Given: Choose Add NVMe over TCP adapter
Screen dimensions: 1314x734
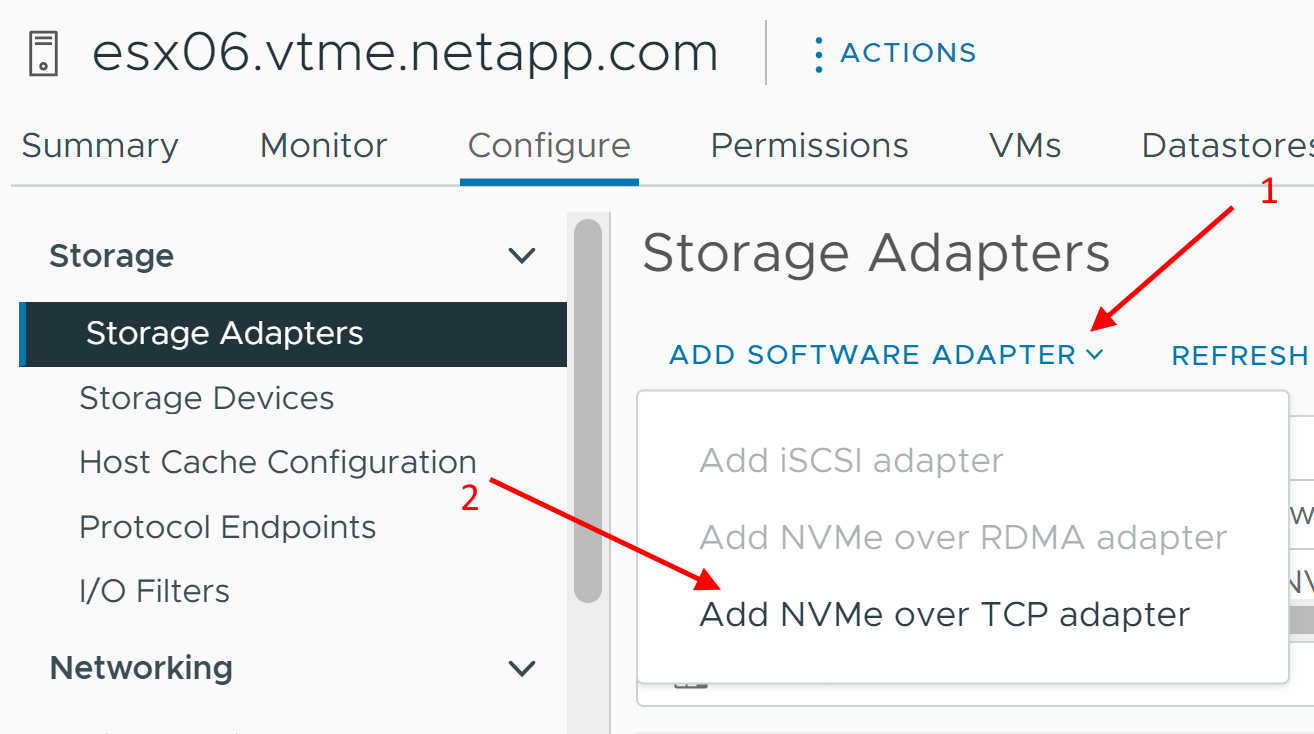Looking at the screenshot, I should coord(944,614).
